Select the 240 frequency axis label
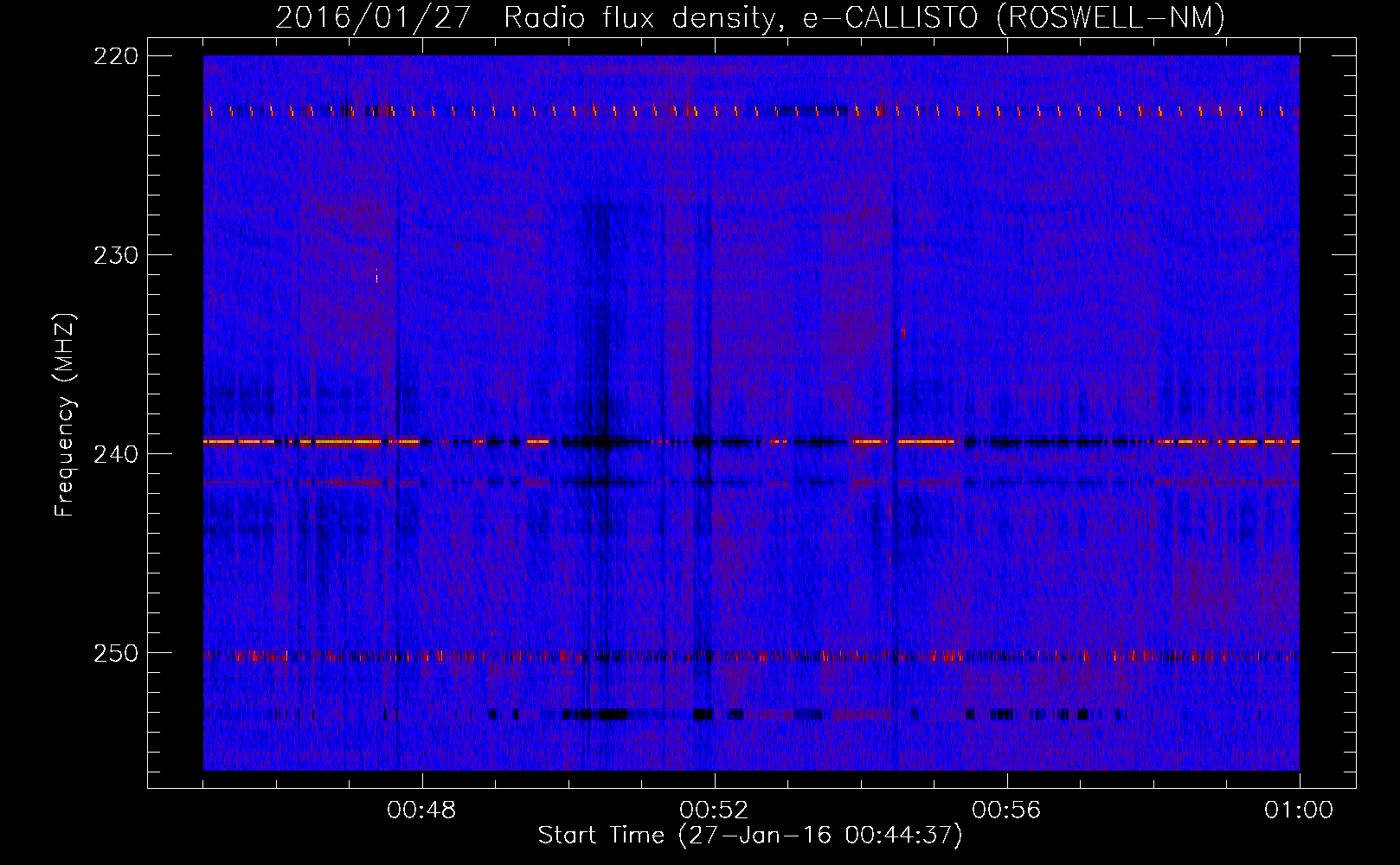The width and height of the screenshot is (1400, 865). coord(115,454)
